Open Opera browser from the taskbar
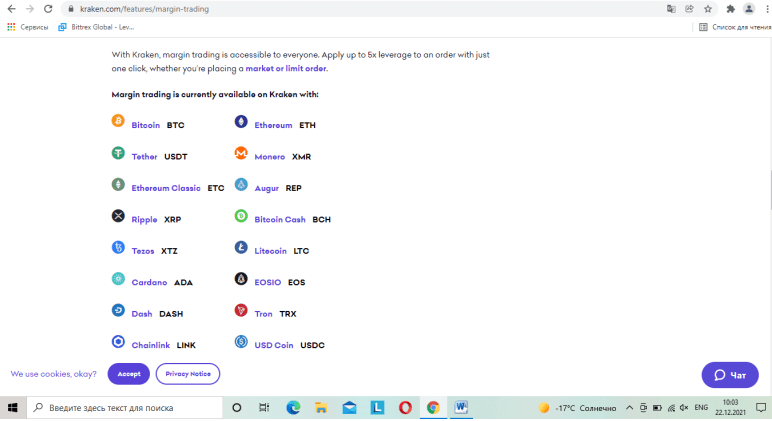This screenshot has width=772, height=421. click(405, 408)
